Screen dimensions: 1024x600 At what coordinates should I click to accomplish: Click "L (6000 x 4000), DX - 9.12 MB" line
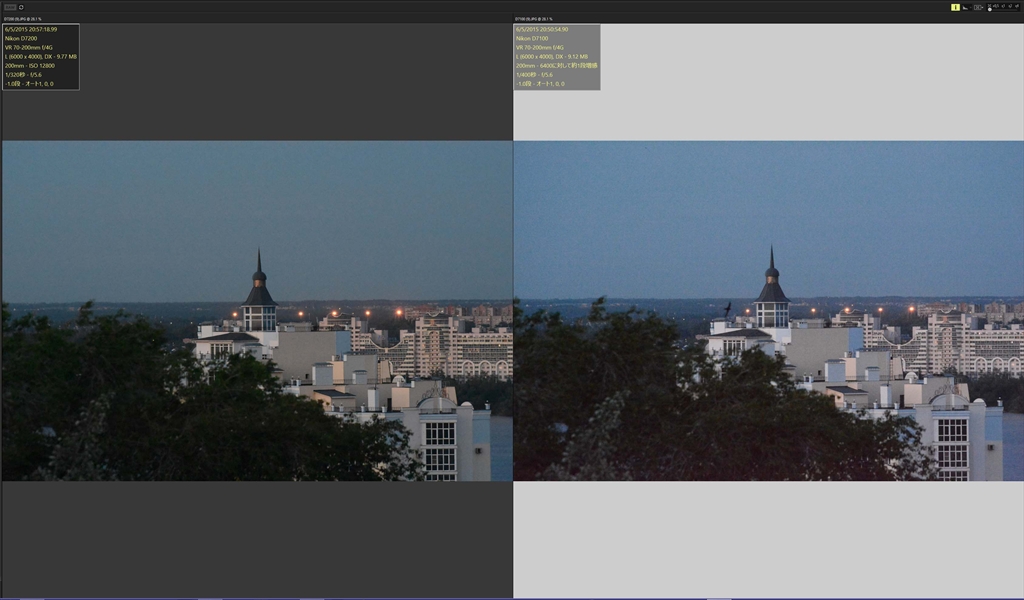point(552,57)
